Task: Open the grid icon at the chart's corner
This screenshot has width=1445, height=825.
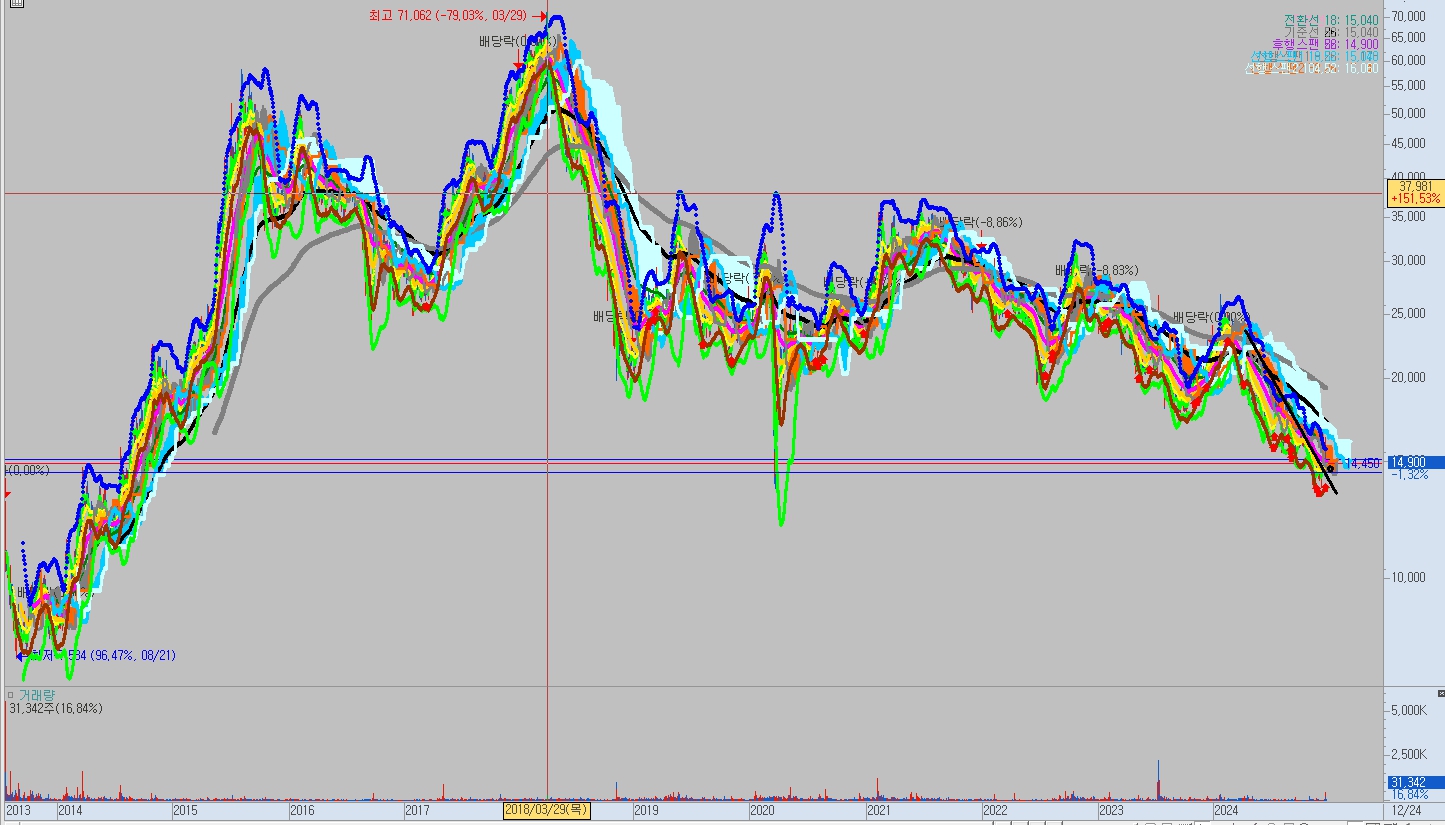Action: click(16, 4)
